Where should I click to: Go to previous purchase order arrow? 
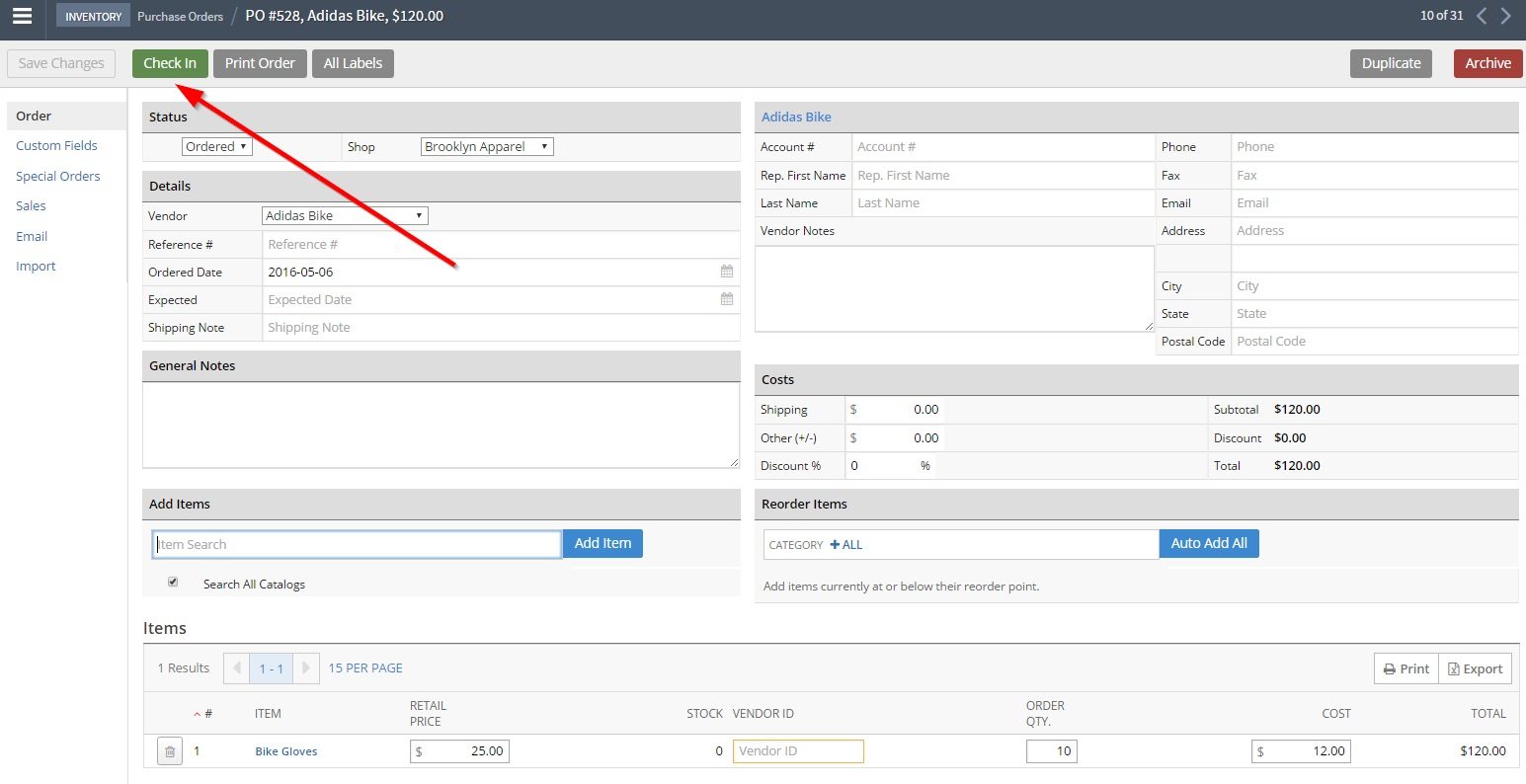click(x=1482, y=16)
